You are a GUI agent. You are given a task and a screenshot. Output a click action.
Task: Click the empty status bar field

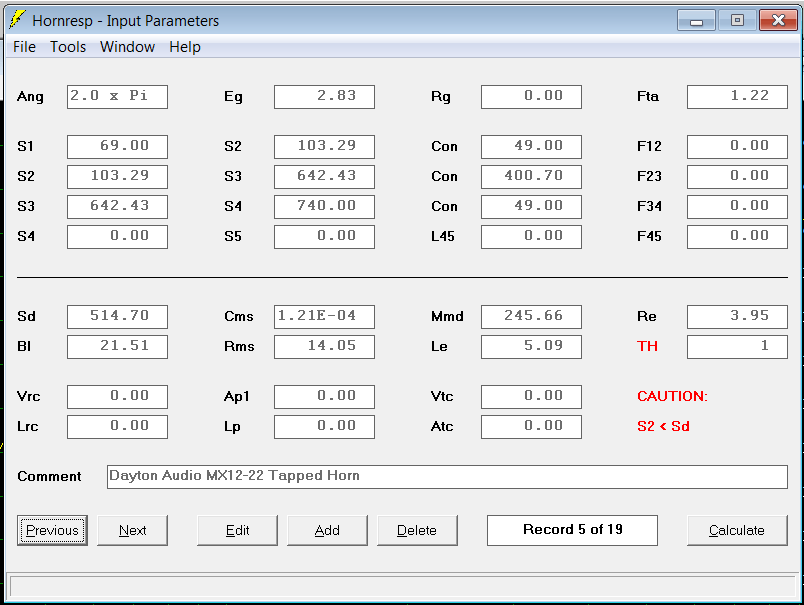tap(402, 586)
